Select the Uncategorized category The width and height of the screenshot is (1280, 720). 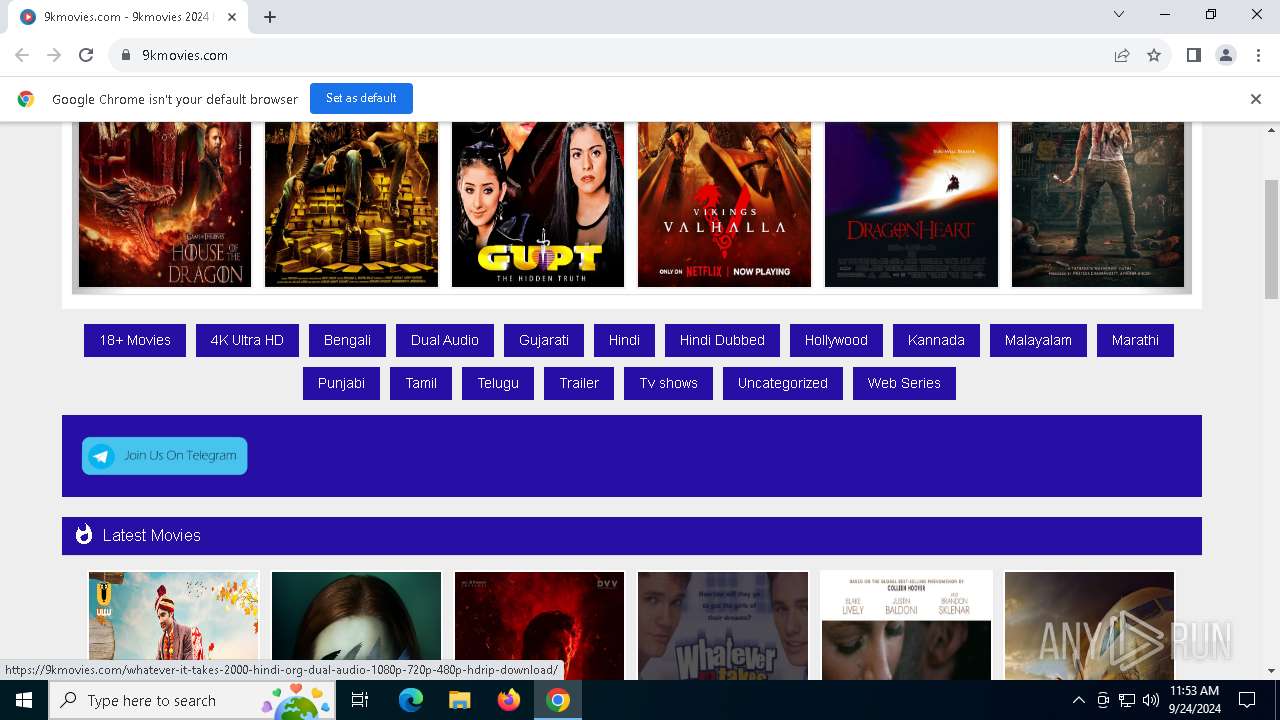783,383
